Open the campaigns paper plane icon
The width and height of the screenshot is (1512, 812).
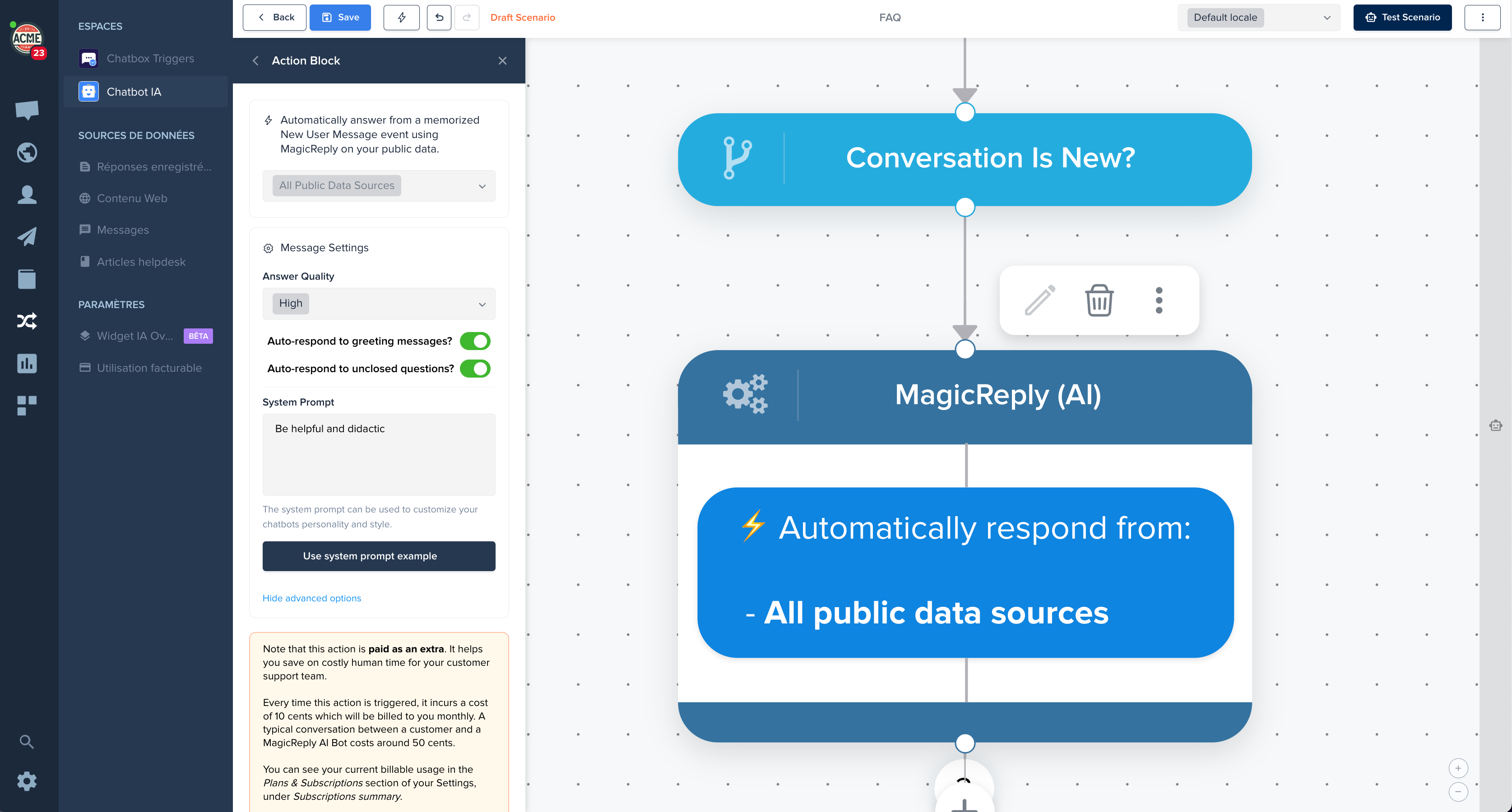(x=27, y=236)
